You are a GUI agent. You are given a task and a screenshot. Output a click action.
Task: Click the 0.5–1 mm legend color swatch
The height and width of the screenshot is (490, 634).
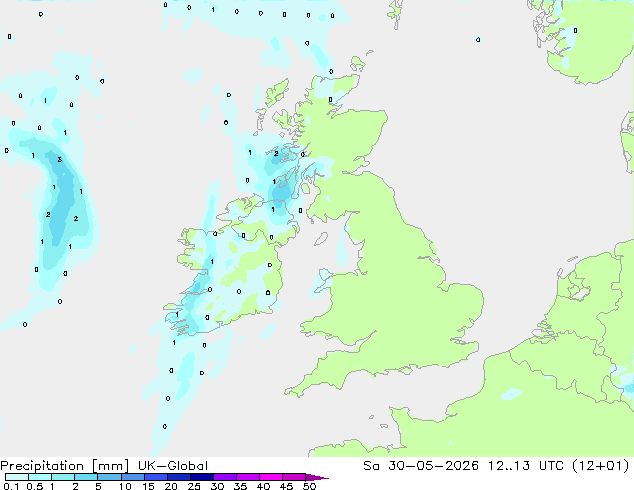pos(40,477)
